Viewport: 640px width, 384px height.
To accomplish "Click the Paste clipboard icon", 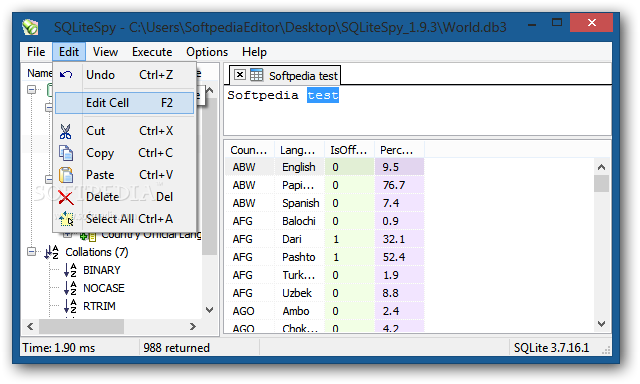I will pos(66,175).
